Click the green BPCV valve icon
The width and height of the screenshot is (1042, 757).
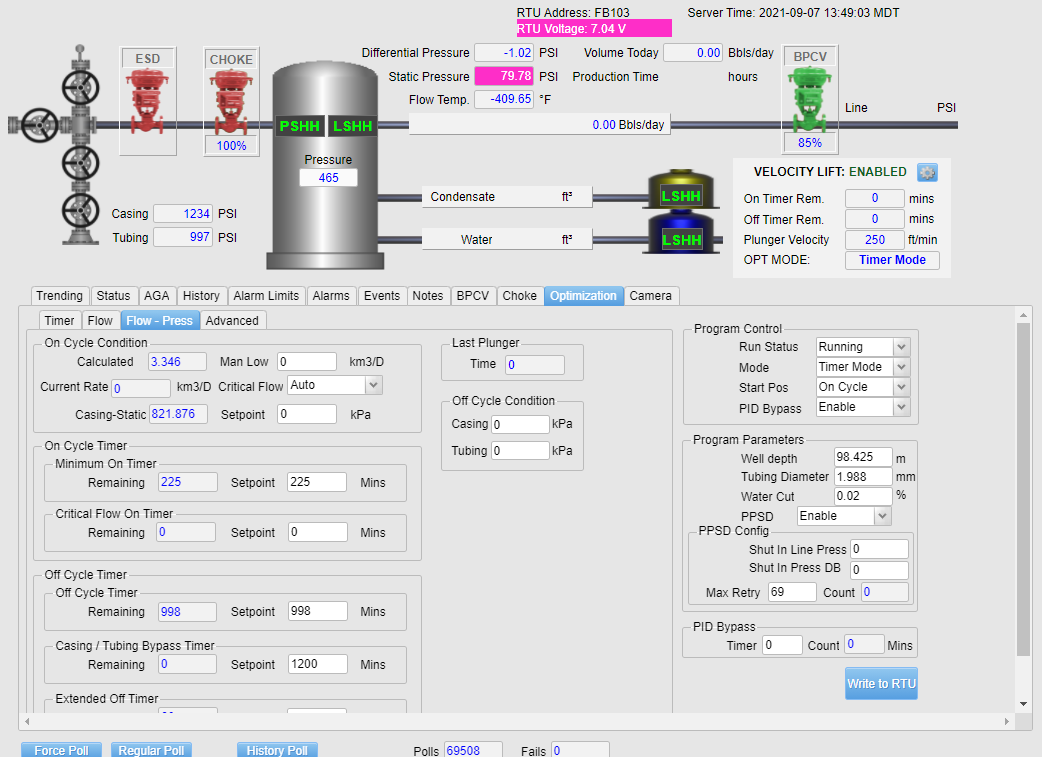click(x=809, y=98)
